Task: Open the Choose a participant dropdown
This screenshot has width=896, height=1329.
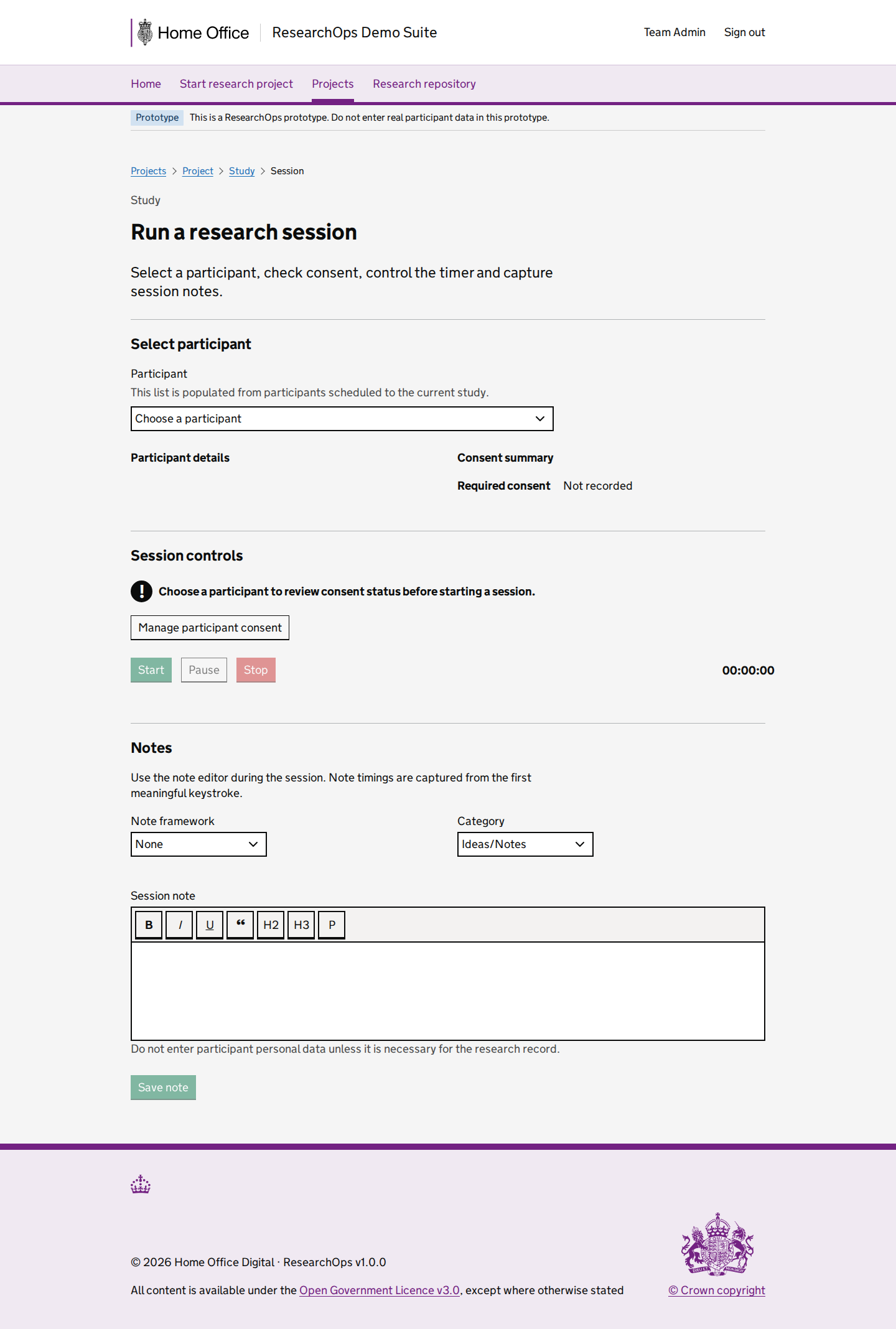Action: pos(342,419)
